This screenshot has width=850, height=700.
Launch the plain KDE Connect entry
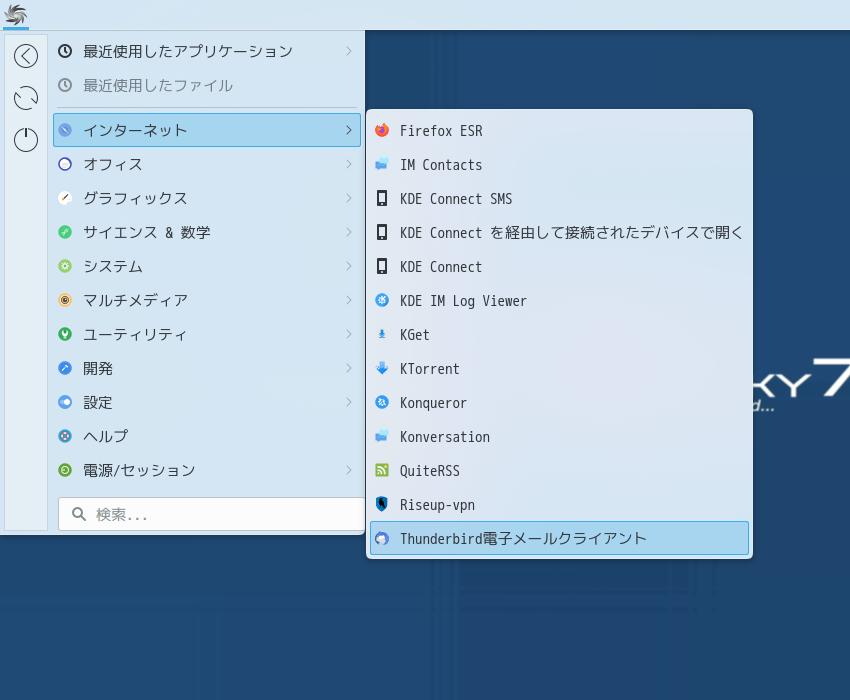pos(559,267)
